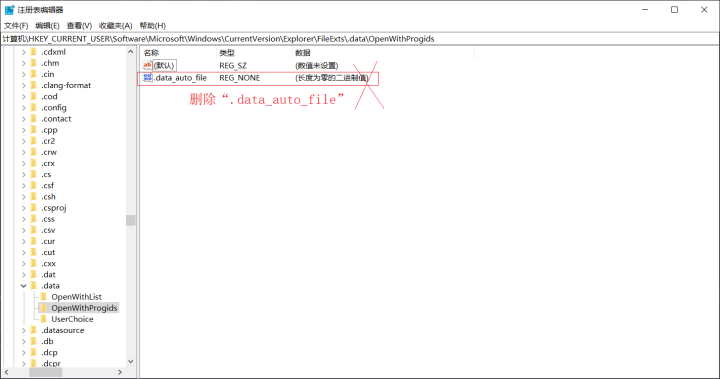Image resolution: width=720 pixels, height=379 pixels.
Task: Click the REG_SZ type cell
Action: [233, 66]
